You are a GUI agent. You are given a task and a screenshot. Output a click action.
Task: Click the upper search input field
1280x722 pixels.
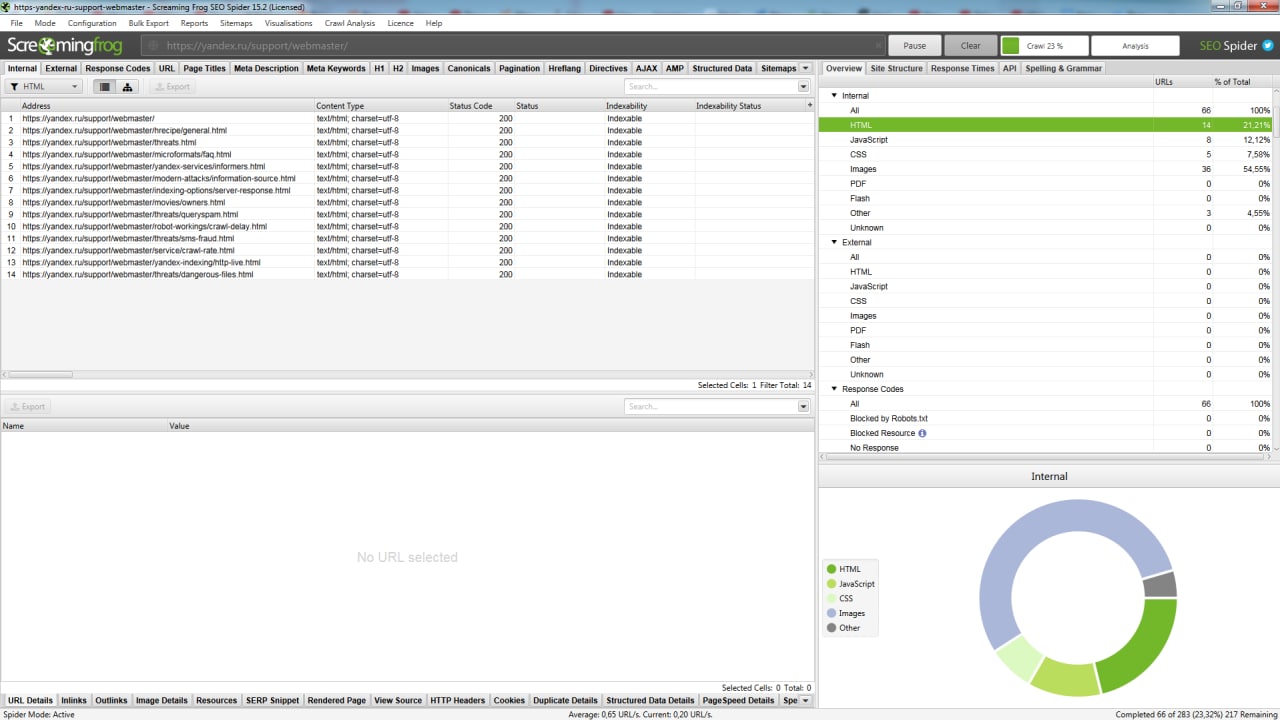pyautogui.click(x=711, y=87)
